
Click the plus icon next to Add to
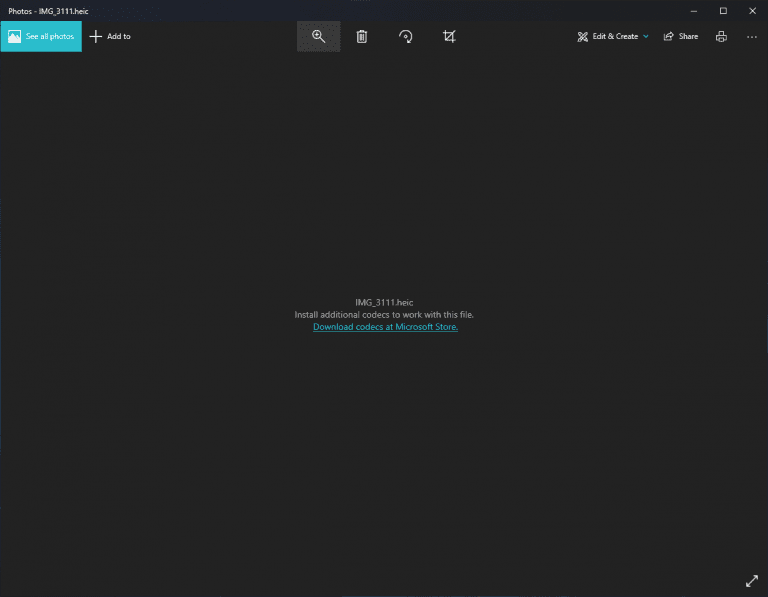pos(96,36)
